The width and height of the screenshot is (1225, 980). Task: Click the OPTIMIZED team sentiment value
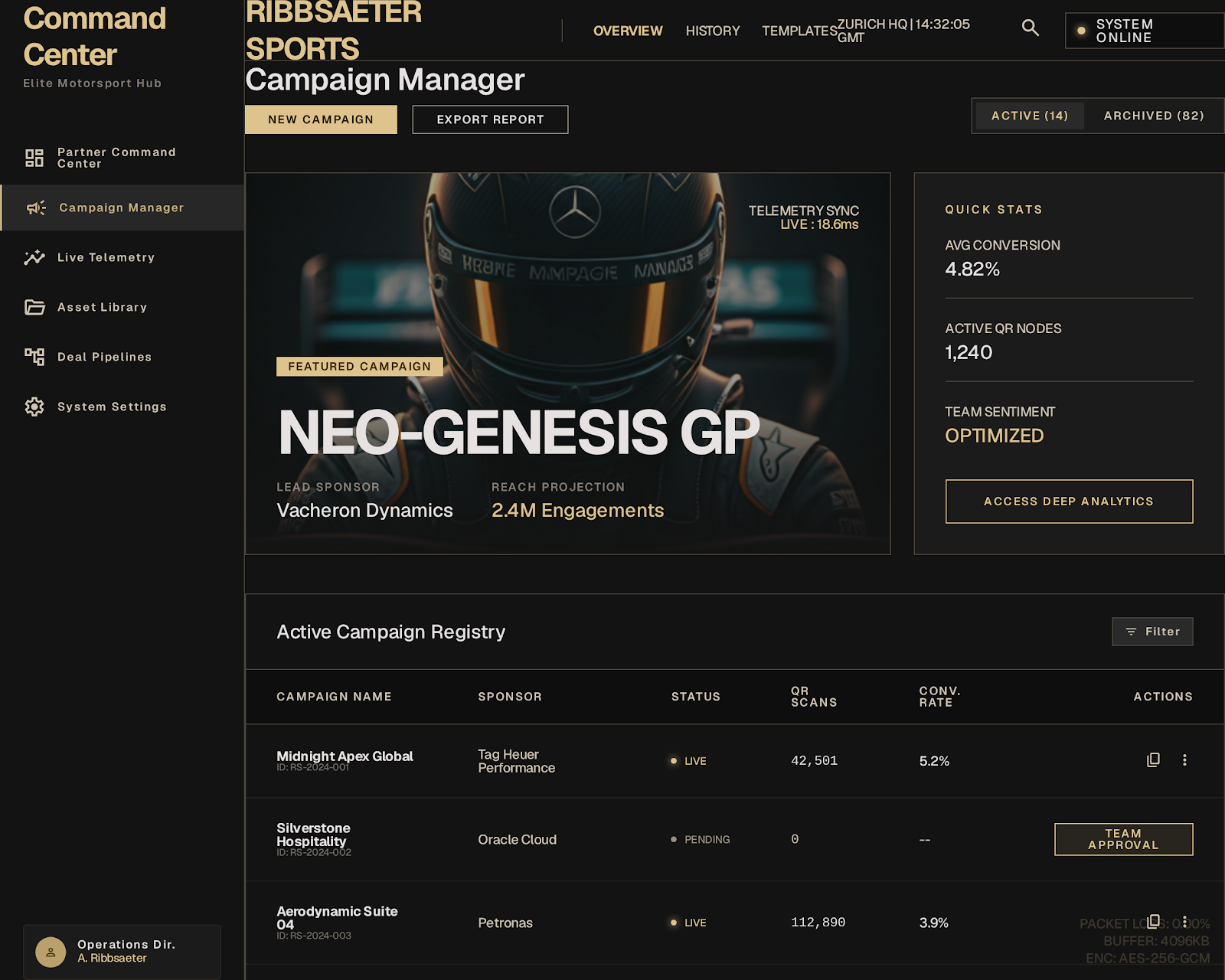[x=995, y=436]
